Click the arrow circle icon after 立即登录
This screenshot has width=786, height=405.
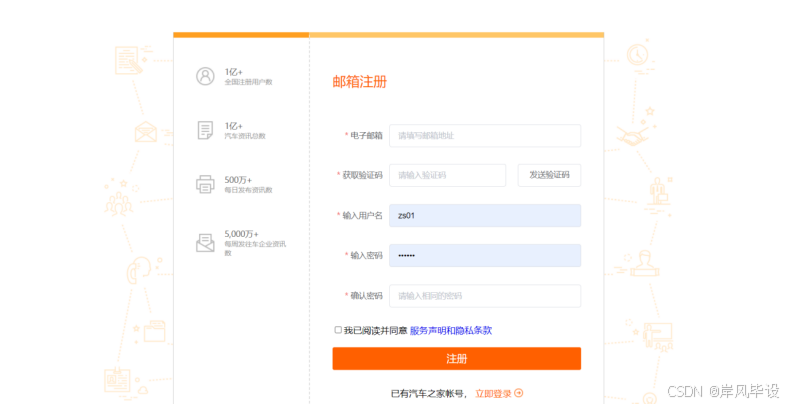coord(519,393)
